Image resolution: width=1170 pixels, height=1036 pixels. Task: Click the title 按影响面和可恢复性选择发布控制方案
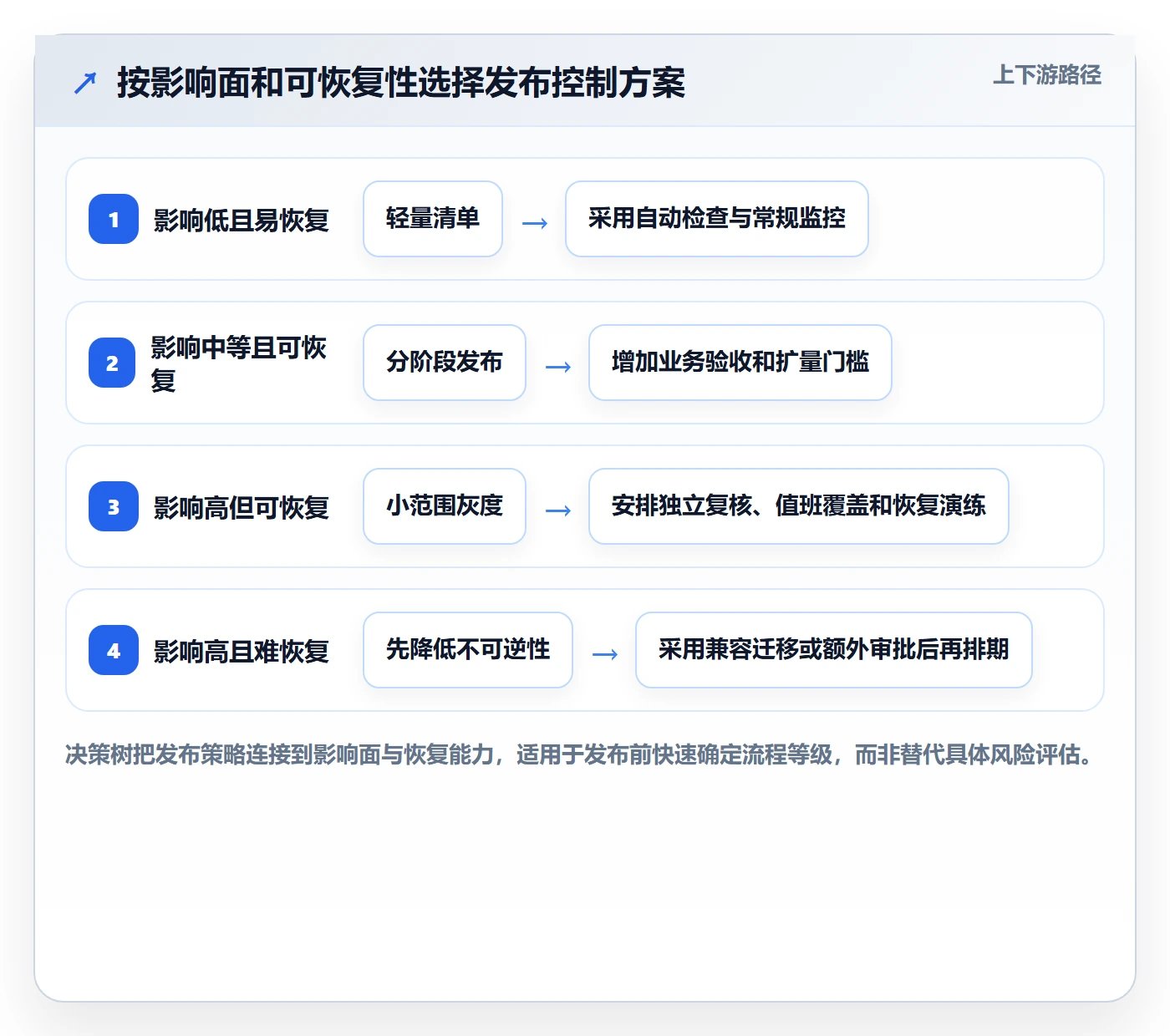(x=401, y=83)
